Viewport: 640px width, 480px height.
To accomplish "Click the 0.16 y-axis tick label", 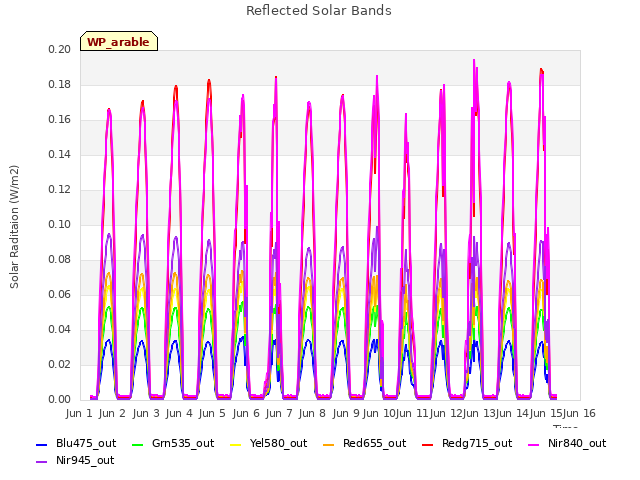I will click(60, 120).
